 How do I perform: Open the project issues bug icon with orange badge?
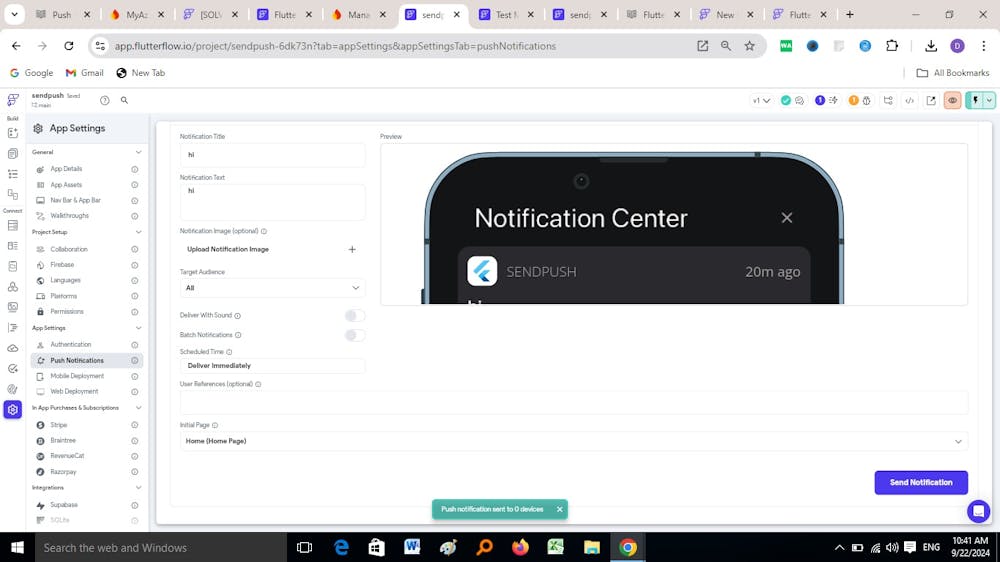[x=867, y=100]
